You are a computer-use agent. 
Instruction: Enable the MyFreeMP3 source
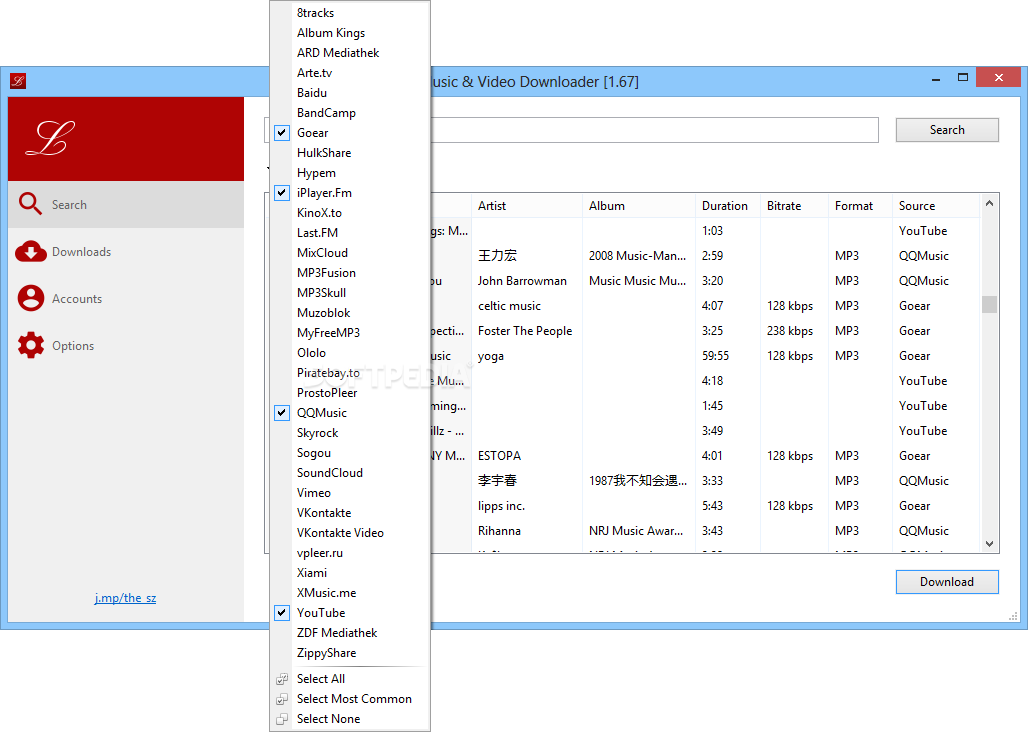(350, 333)
